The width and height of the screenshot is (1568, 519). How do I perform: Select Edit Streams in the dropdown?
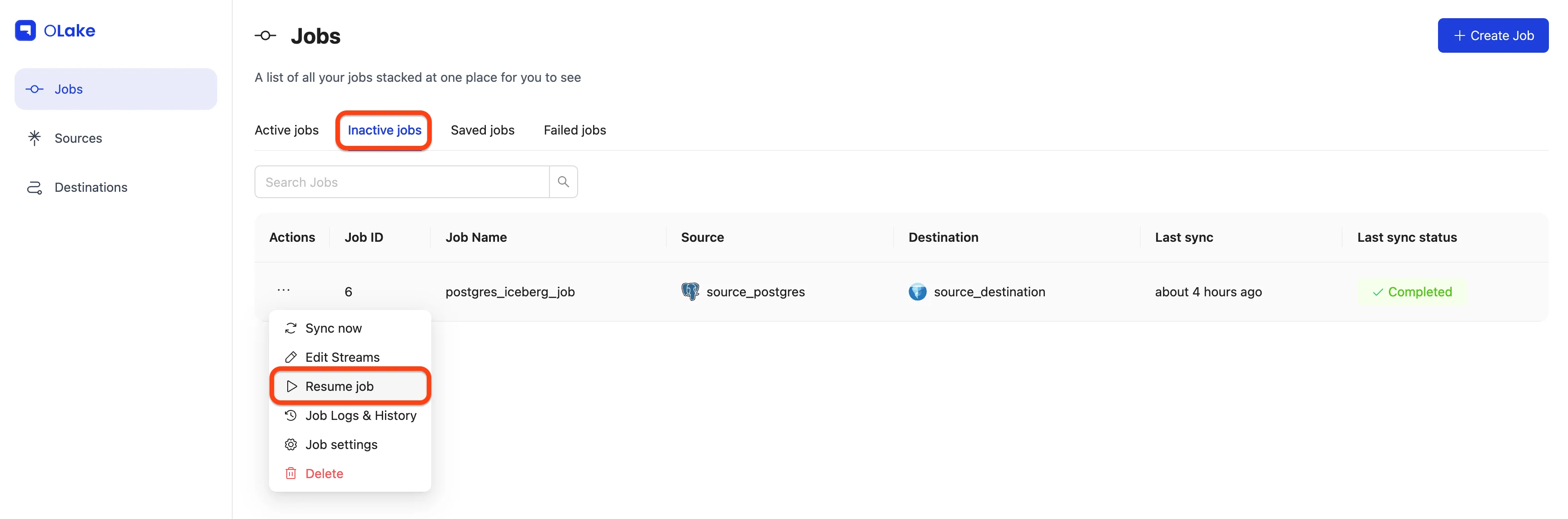(x=342, y=357)
